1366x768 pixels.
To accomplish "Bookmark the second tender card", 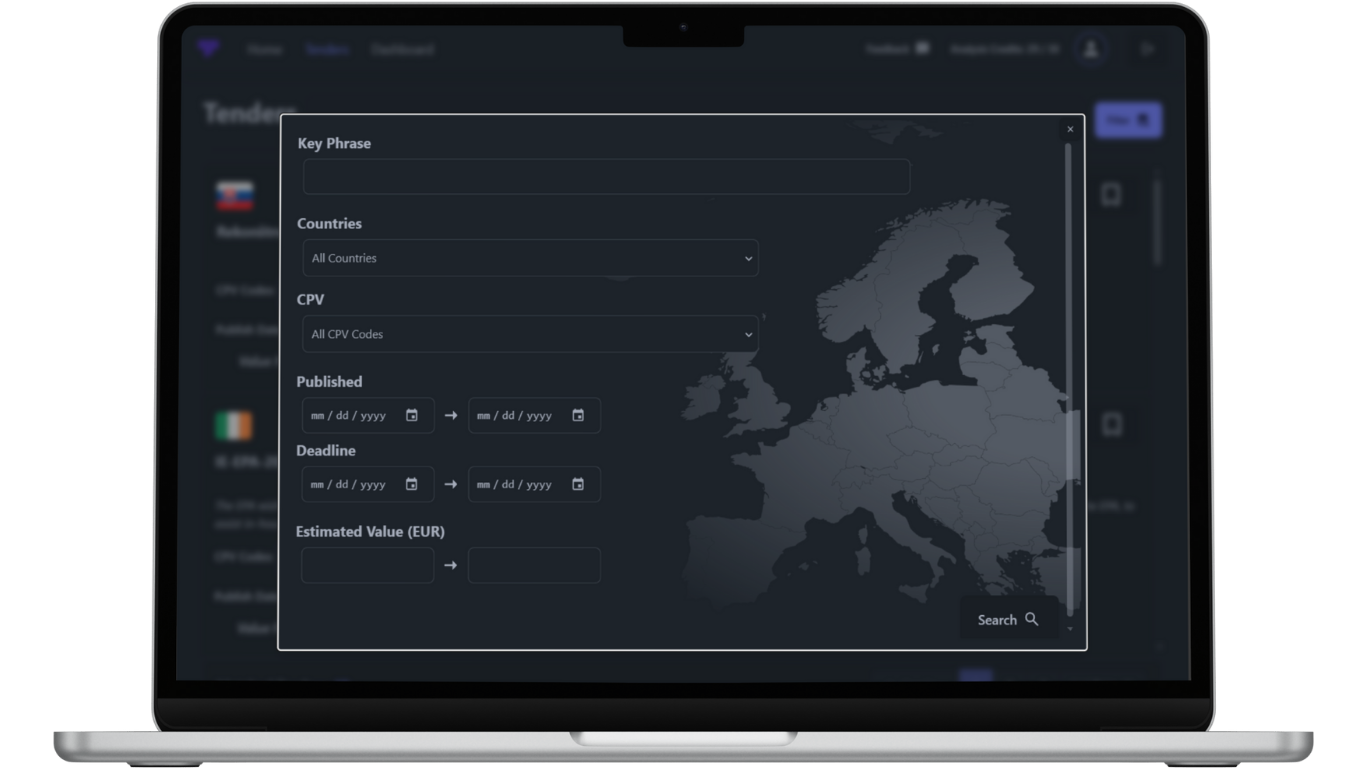I will click(x=1110, y=424).
